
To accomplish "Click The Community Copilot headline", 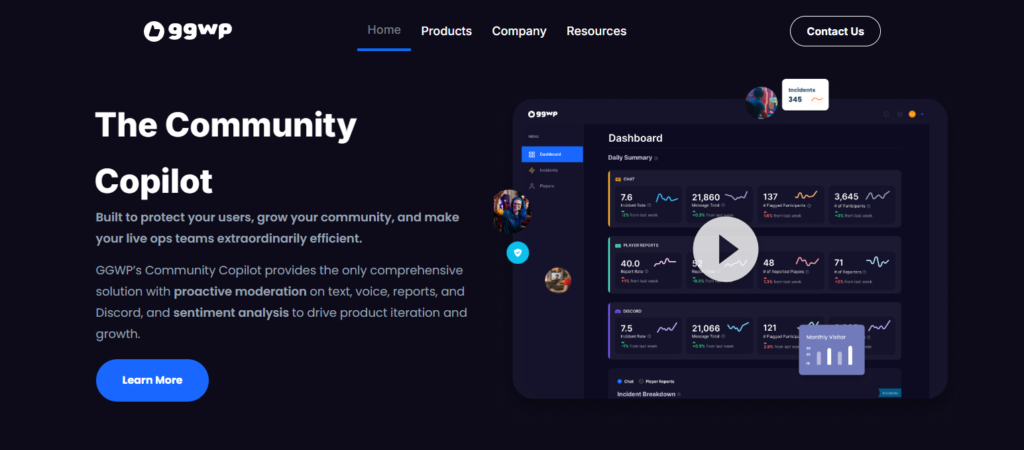I will (226, 152).
